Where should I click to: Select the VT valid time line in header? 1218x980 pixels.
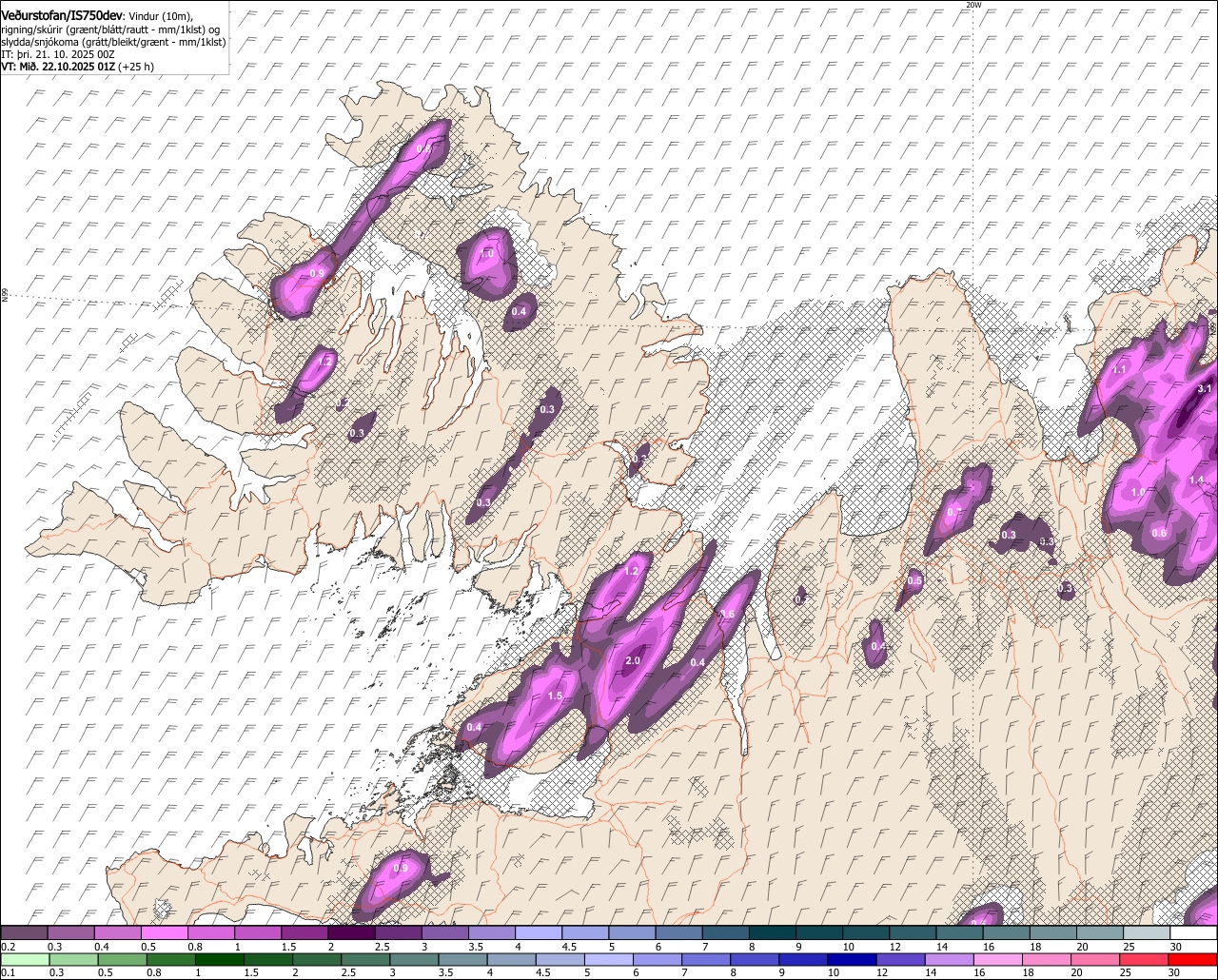[x=78, y=67]
